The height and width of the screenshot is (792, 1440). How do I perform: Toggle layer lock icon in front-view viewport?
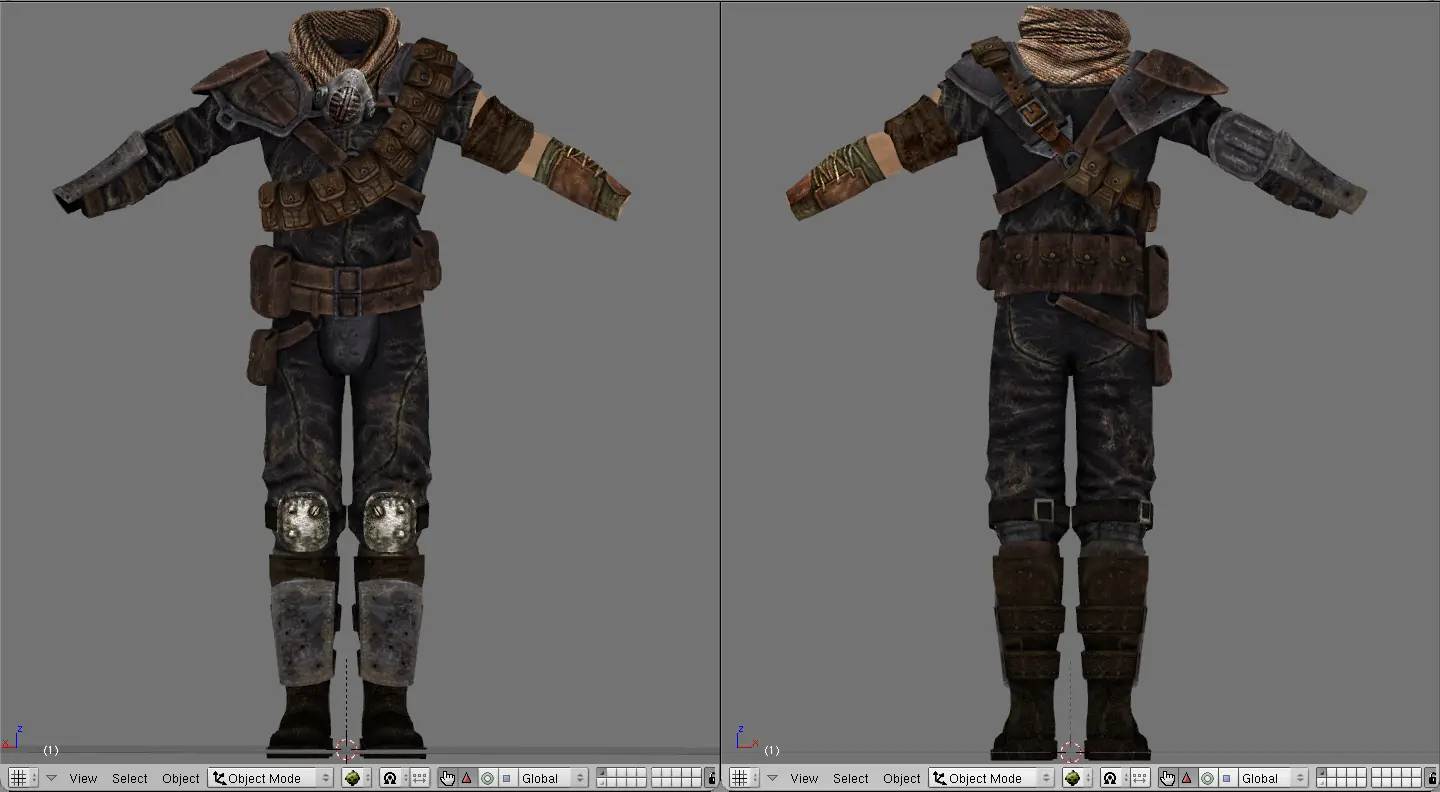point(711,778)
